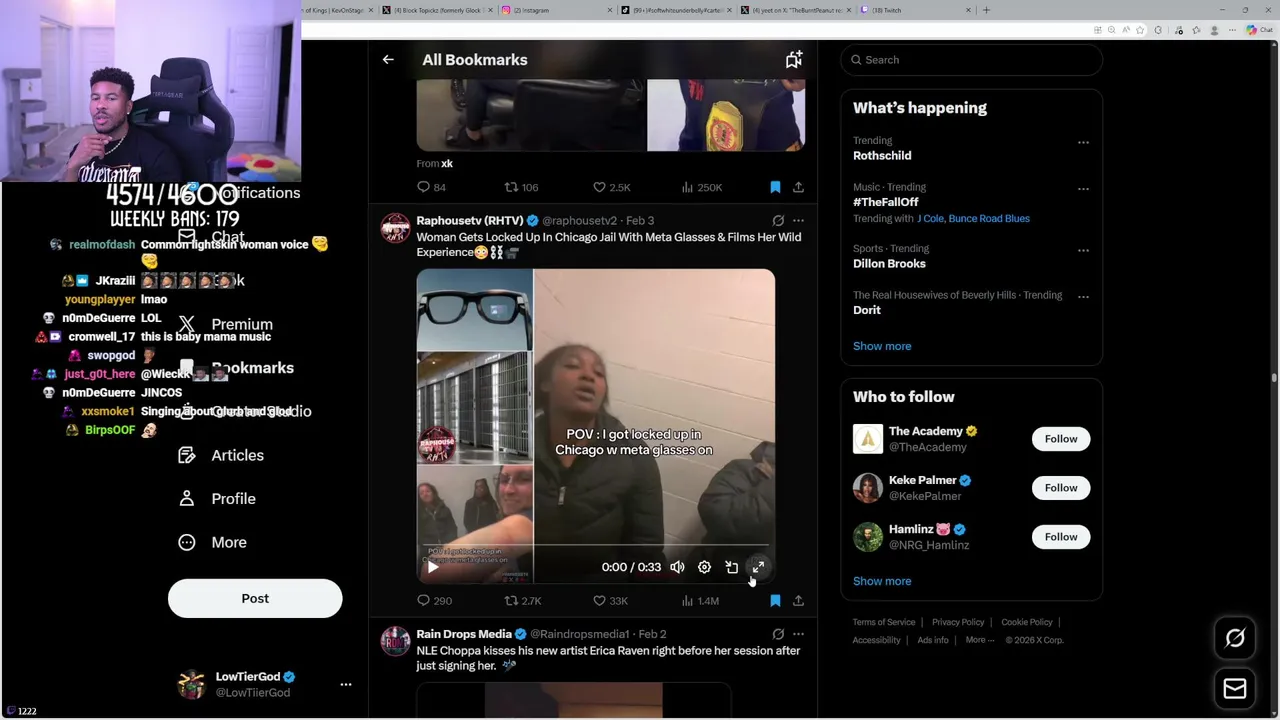Open Keke Palmer profile avatar
The image size is (1280, 720).
coord(868,488)
